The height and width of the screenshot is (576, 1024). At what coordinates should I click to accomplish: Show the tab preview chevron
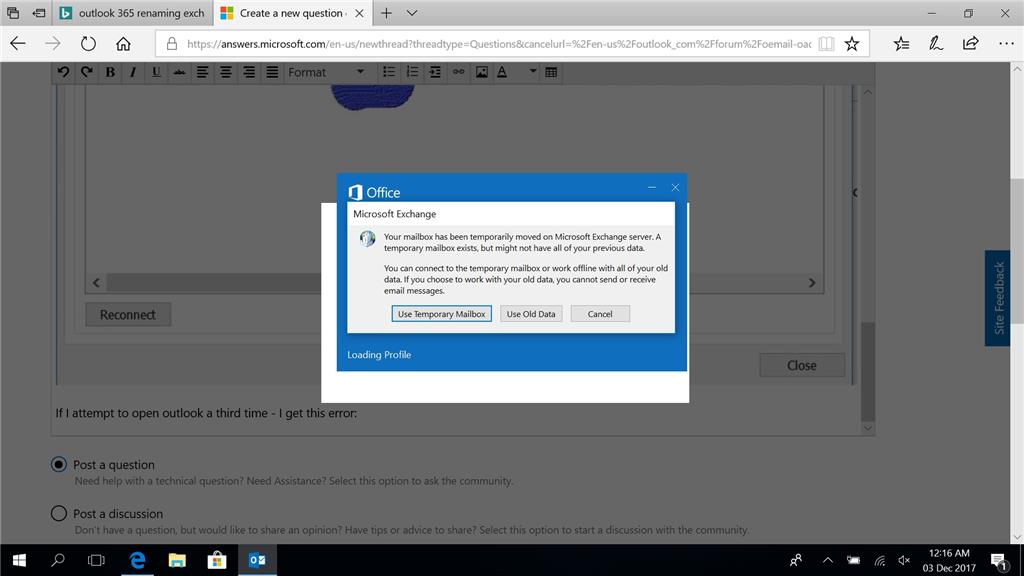point(411,13)
